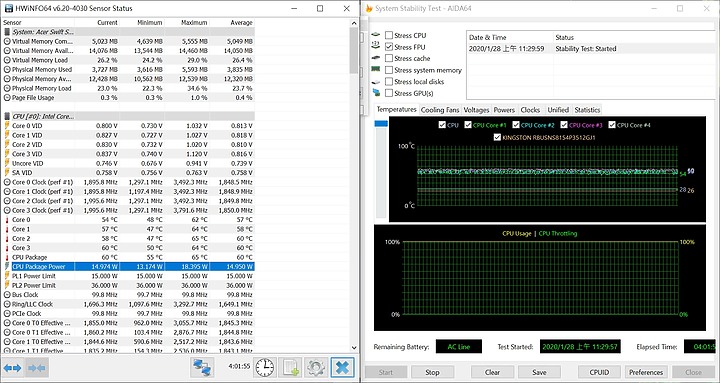Click the Stress local disks drive icon
Screen dimensions: 720x383
tap(376, 82)
